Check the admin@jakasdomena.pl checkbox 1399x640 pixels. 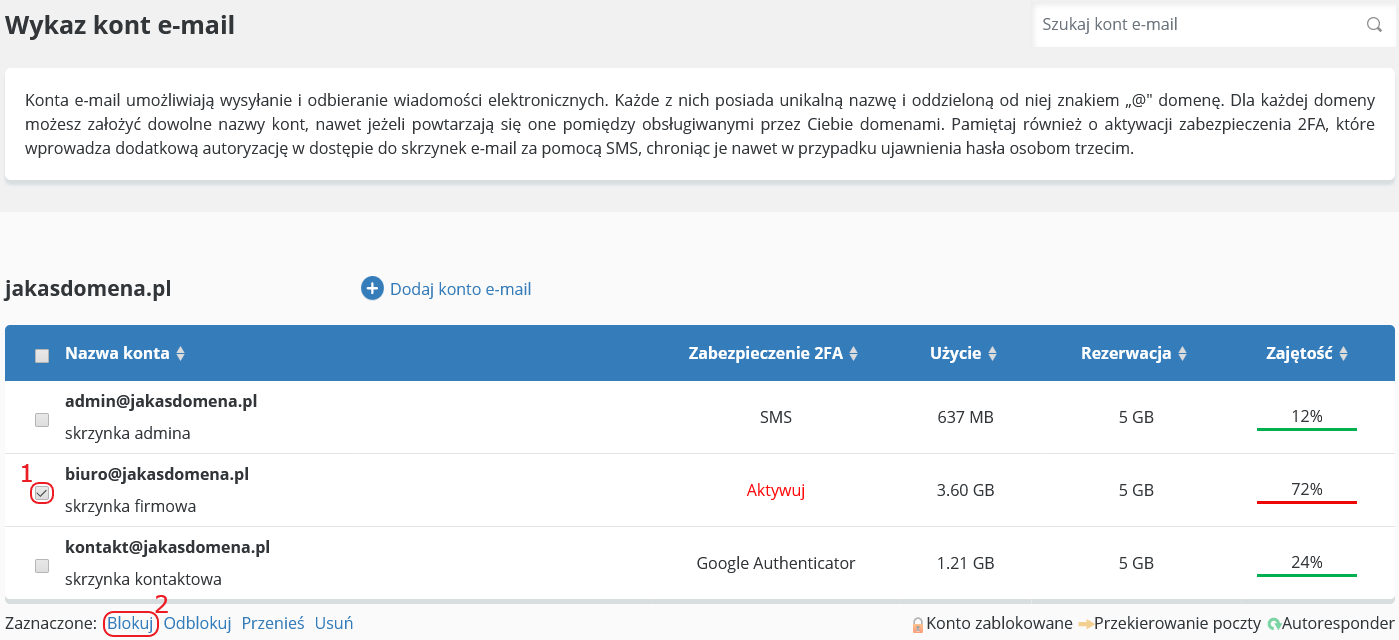pyautogui.click(x=42, y=420)
